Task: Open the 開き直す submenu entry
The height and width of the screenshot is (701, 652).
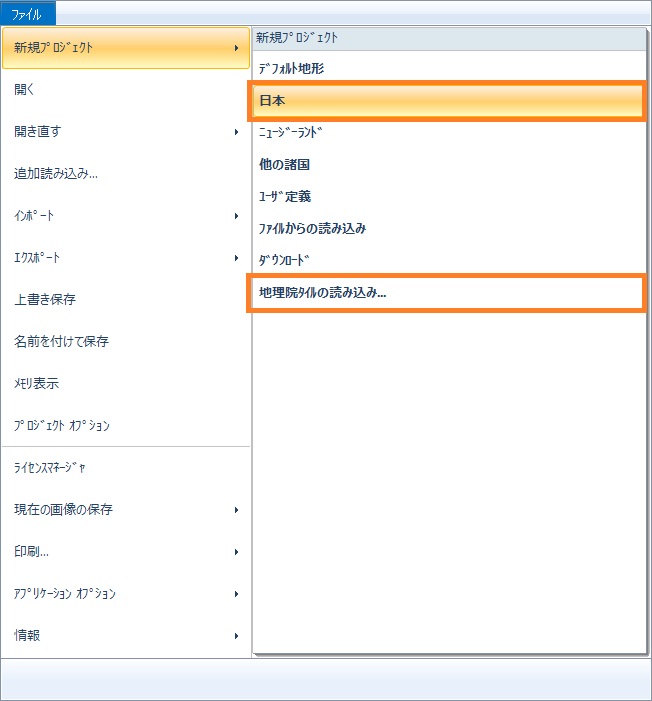Action: click(x=126, y=131)
